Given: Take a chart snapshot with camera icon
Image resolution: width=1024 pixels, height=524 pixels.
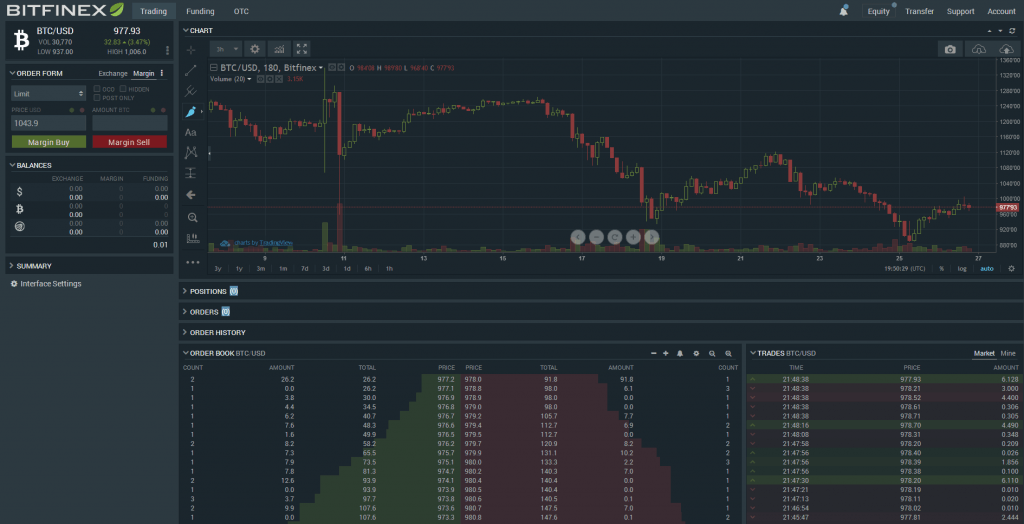Looking at the screenshot, I should coord(950,49).
